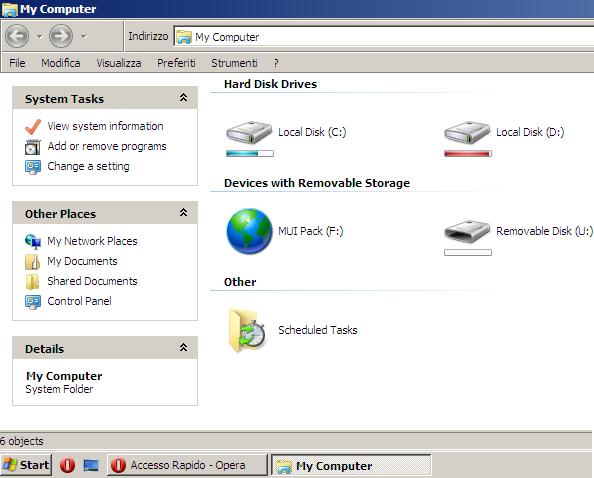Click the Shared Documents folder icon
This screenshot has height=478, width=594.
(33, 282)
